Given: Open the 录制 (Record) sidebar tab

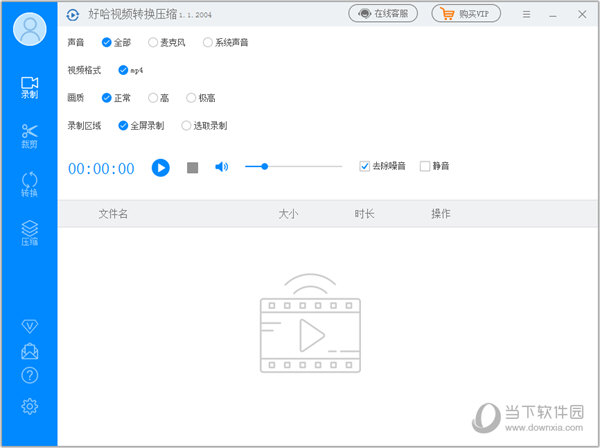Looking at the screenshot, I should [29, 87].
